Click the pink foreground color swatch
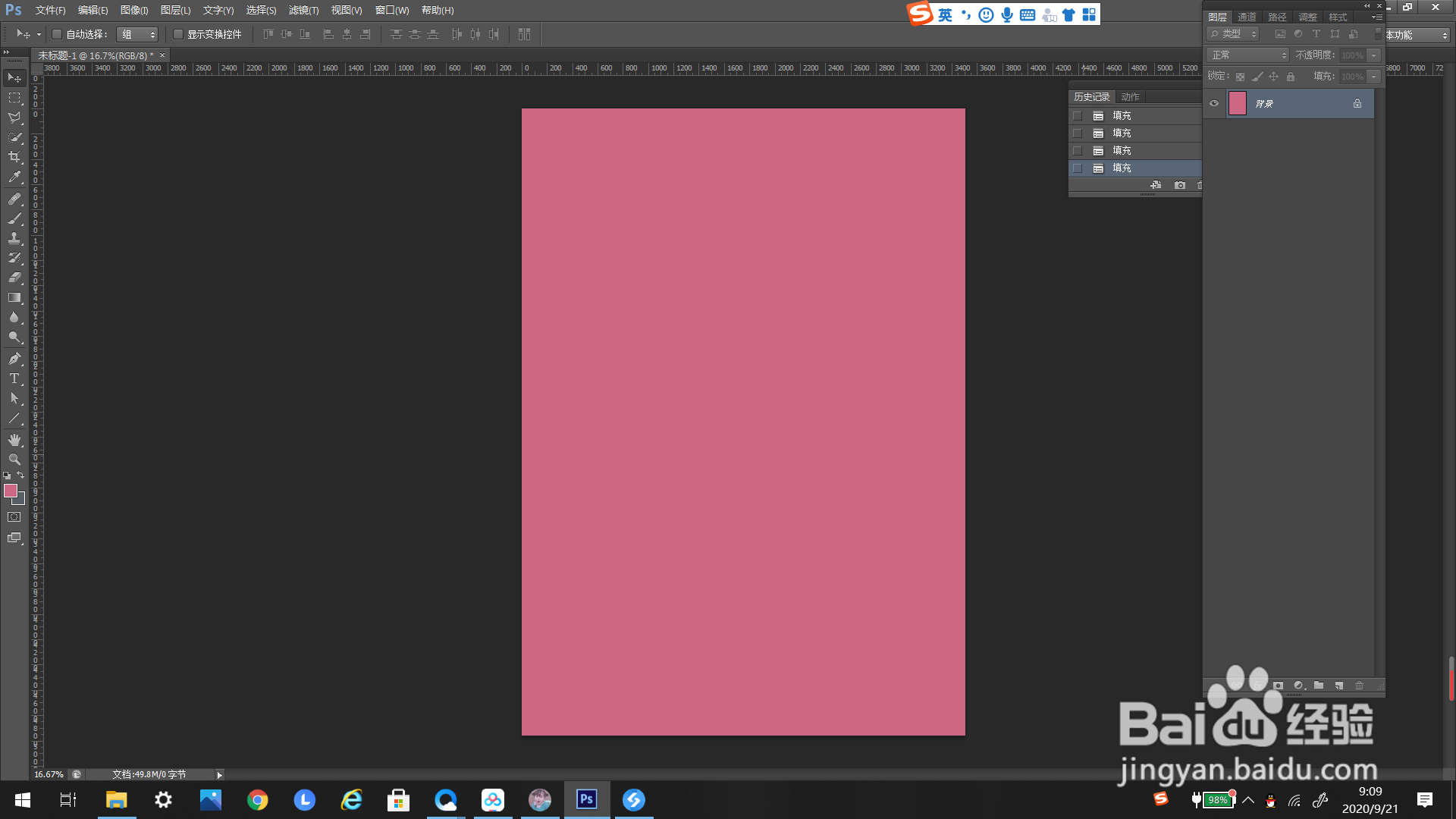Image resolution: width=1456 pixels, height=819 pixels. 11,491
